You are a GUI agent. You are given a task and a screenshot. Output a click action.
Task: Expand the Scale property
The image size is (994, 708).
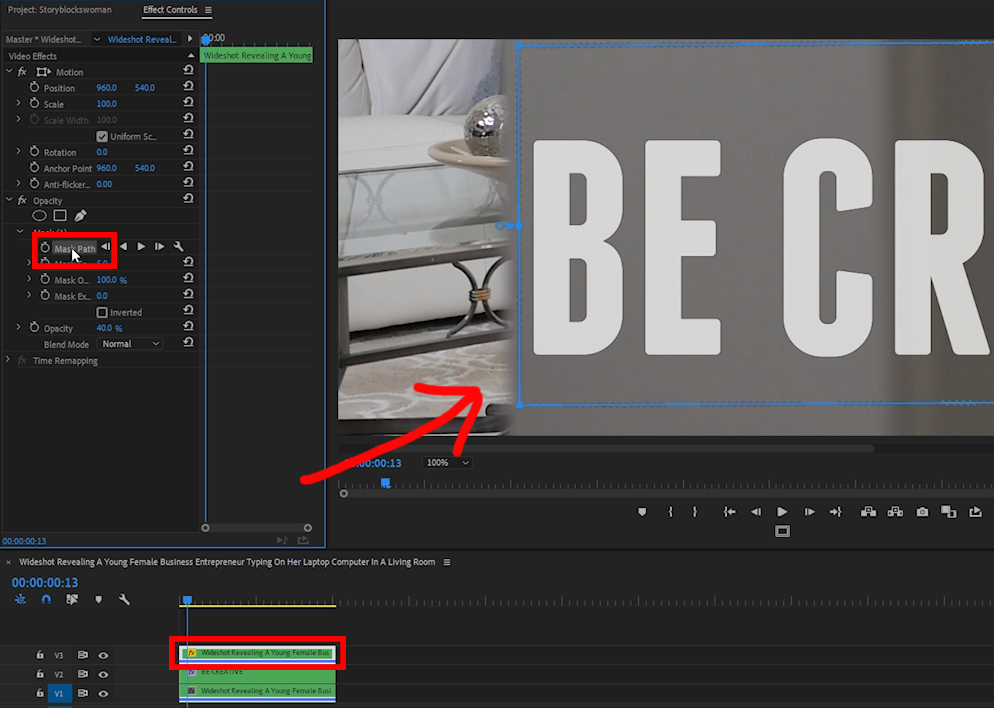click(x=18, y=103)
